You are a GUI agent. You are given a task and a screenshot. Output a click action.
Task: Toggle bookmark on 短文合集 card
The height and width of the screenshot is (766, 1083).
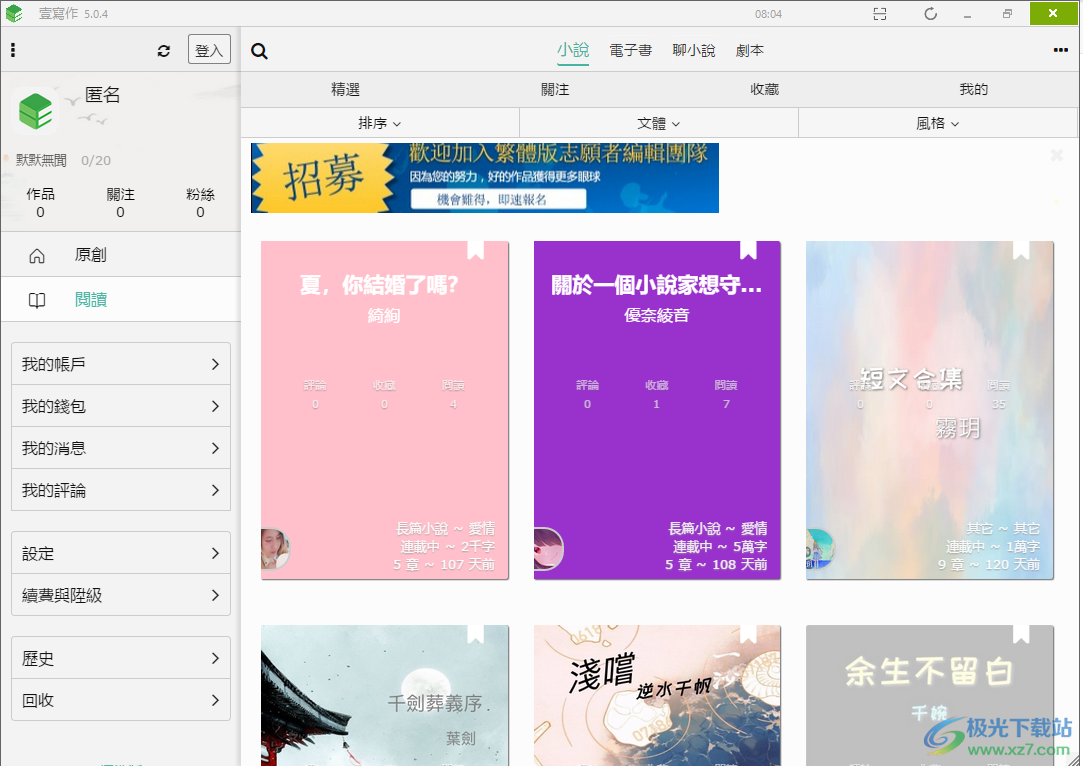[1021, 250]
